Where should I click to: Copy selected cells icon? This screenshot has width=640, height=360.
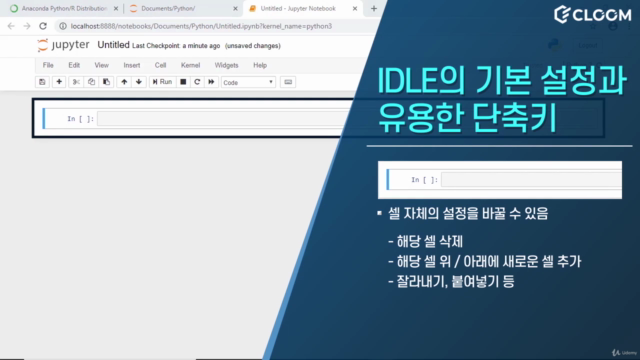(91, 82)
